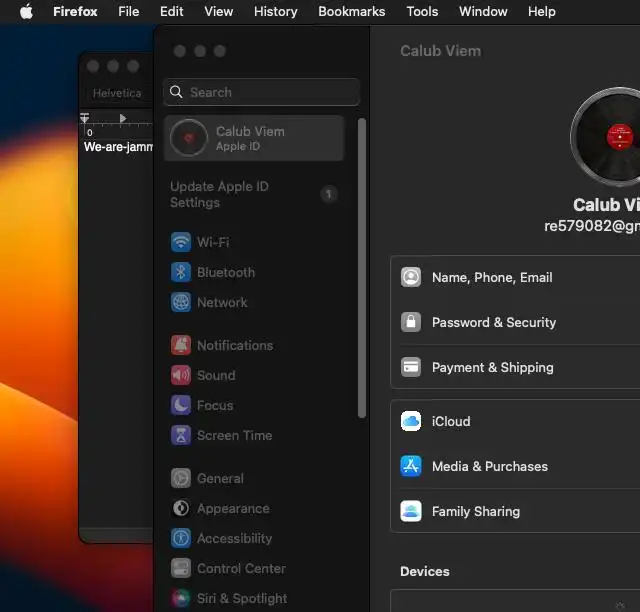Click the magnifier icon in Search field
This screenshot has width=640, height=612.
176,92
